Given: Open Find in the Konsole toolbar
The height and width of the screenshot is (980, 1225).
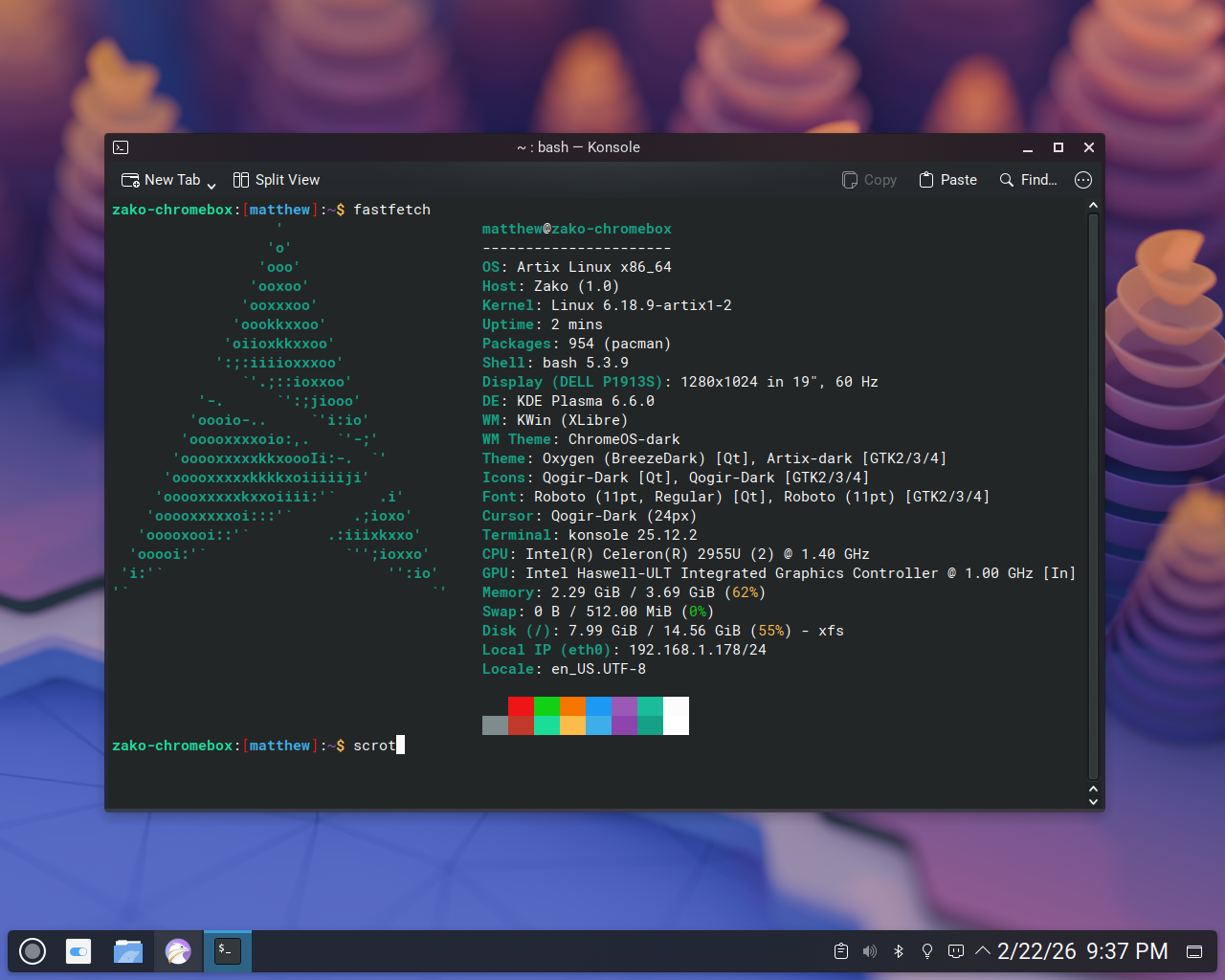Looking at the screenshot, I should point(1028,180).
